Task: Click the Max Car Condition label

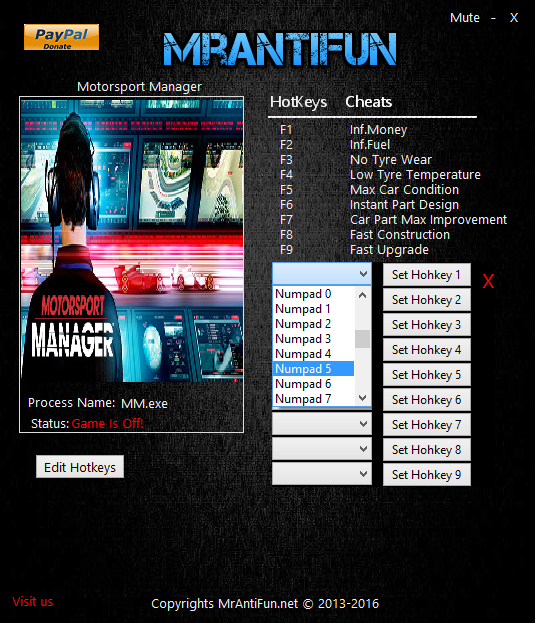Action: [404, 190]
